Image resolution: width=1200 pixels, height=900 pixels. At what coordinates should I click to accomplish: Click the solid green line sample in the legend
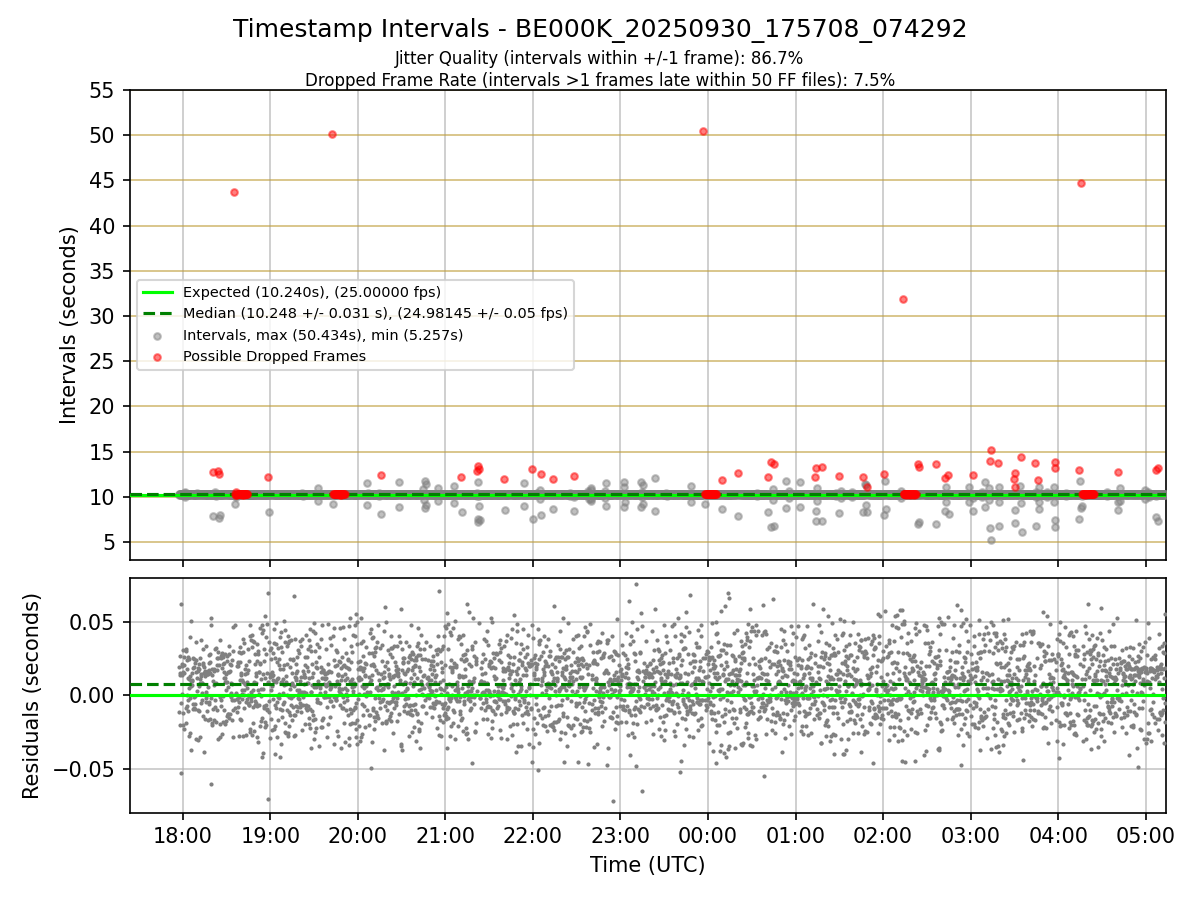[159, 292]
